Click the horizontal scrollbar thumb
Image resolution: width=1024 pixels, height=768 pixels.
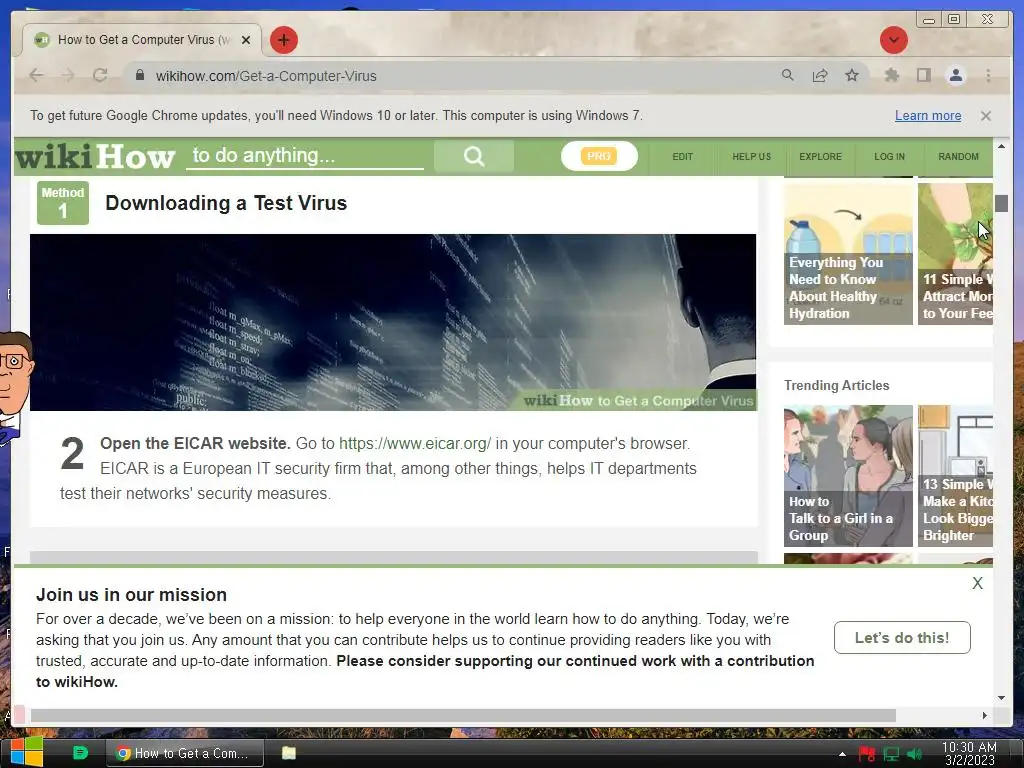pos(463,716)
